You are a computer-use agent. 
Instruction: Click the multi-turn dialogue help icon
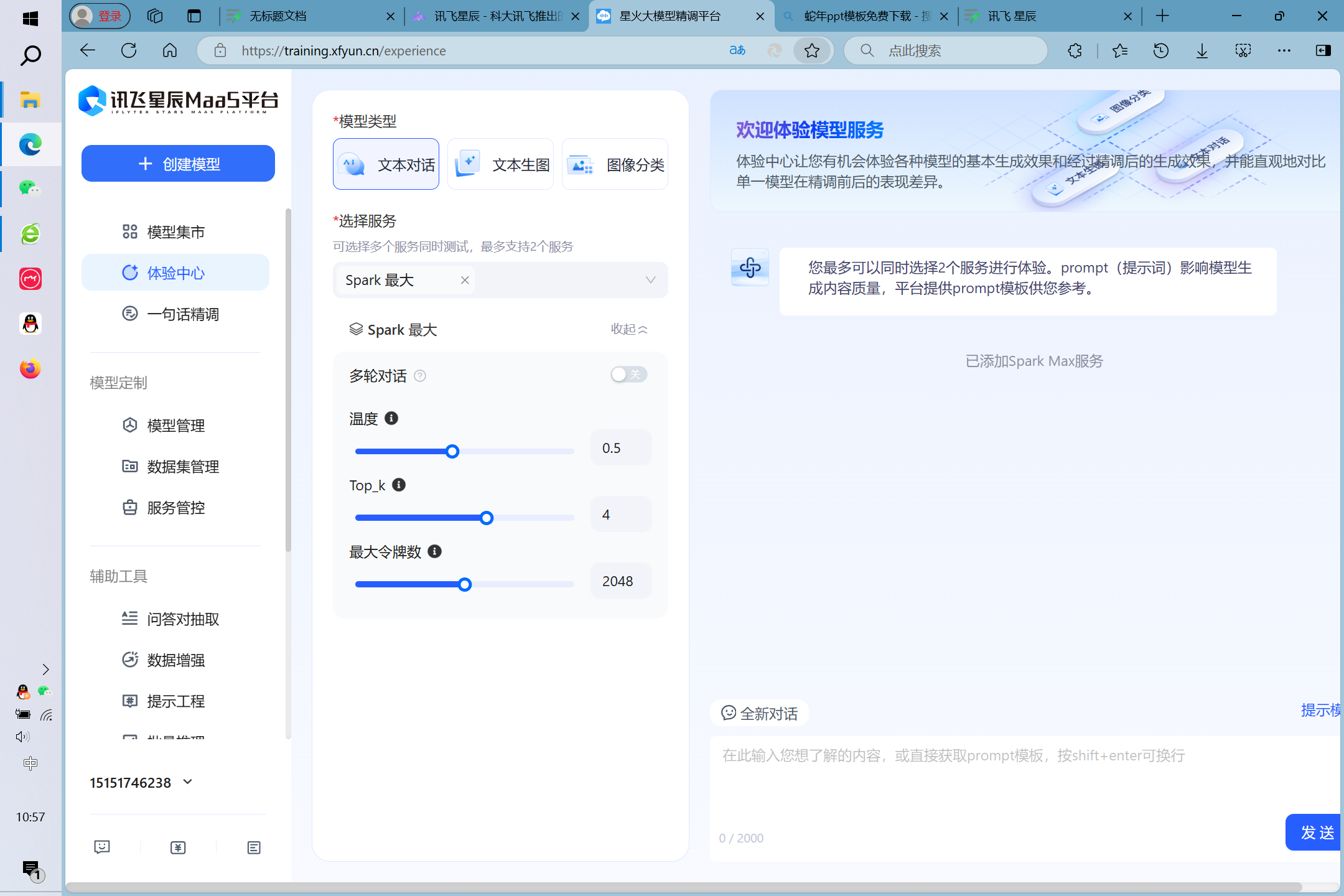click(x=420, y=376)
